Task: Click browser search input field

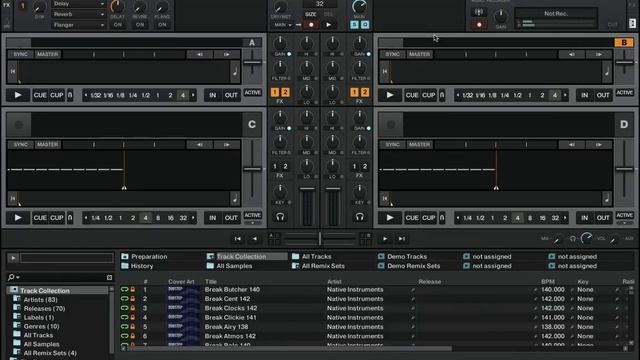Action: (x=64, y=278)
